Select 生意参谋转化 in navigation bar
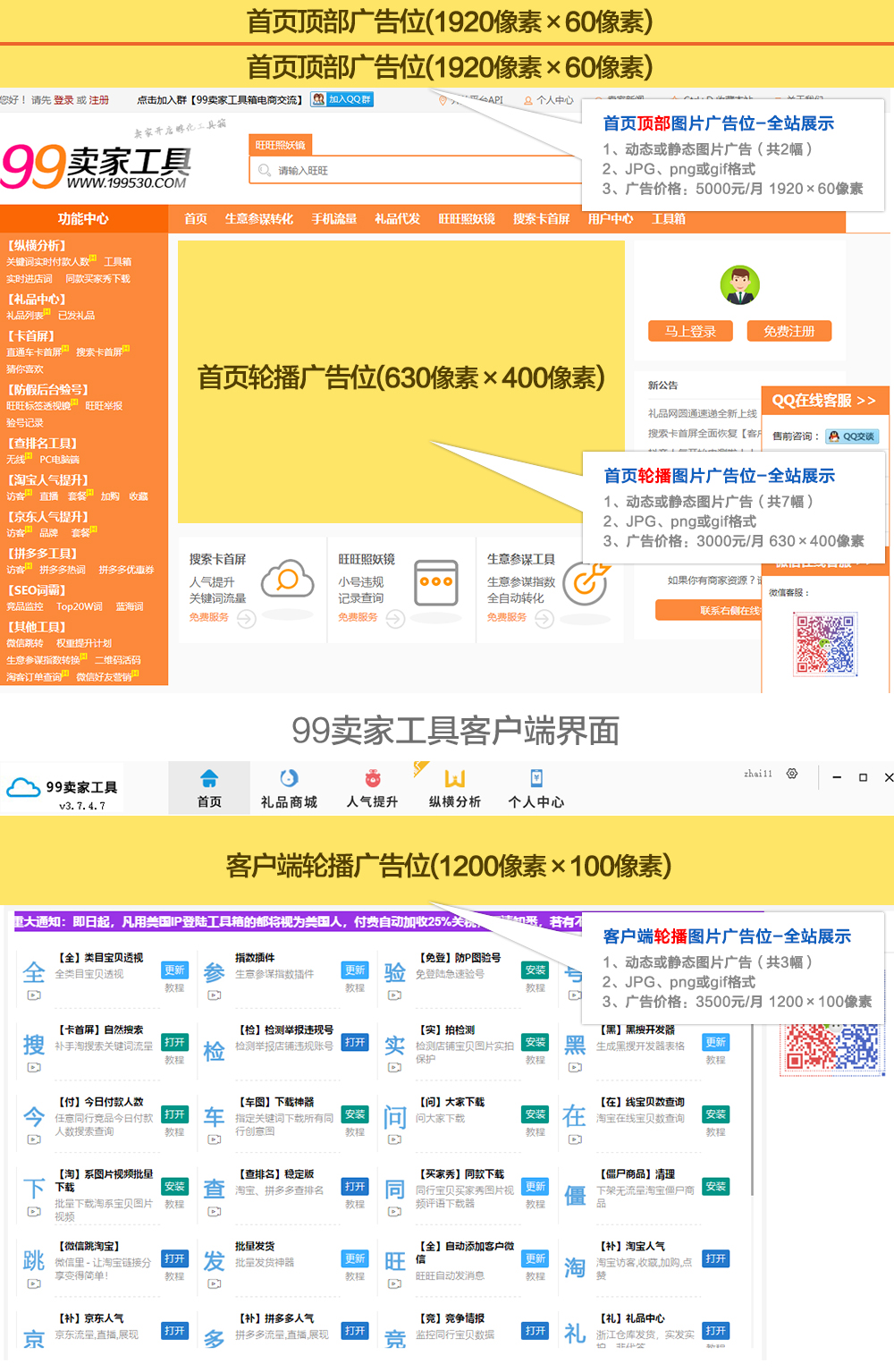This screenshot has height=1372, width=894. (259, 219)
